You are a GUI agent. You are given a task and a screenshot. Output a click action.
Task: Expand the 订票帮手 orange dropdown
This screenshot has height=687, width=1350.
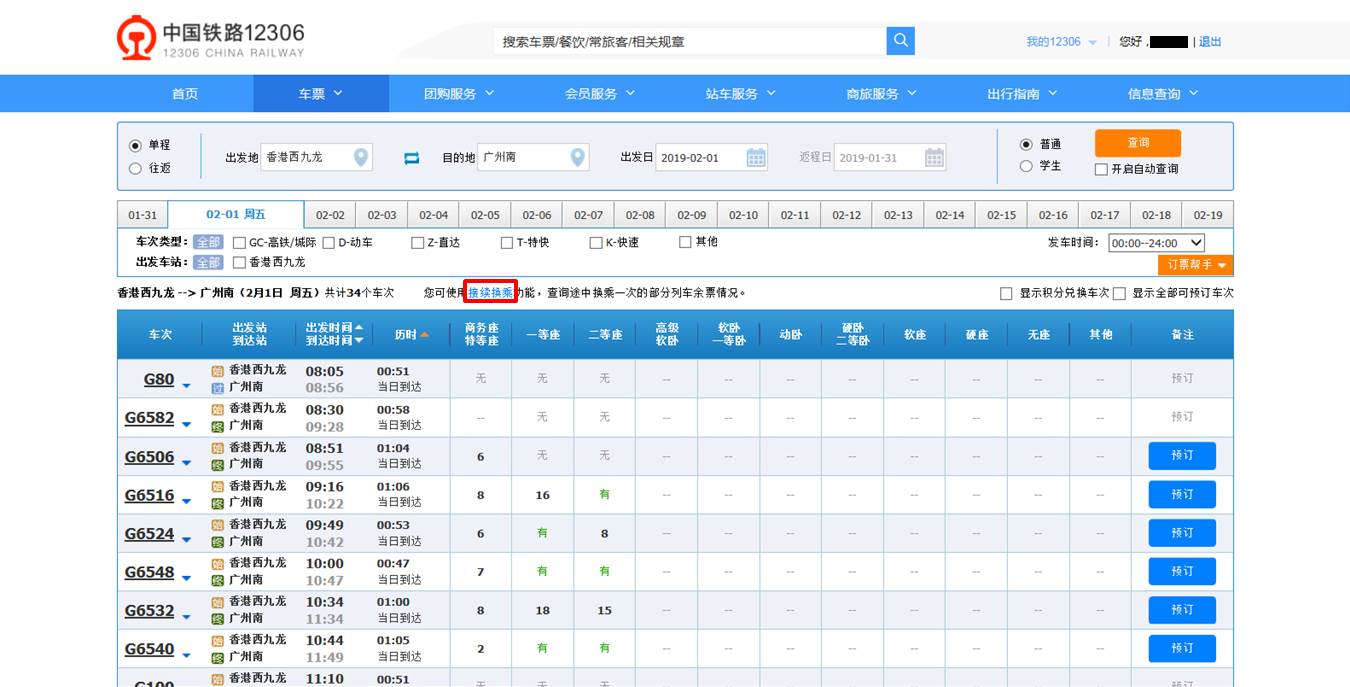coord(1196,265)
